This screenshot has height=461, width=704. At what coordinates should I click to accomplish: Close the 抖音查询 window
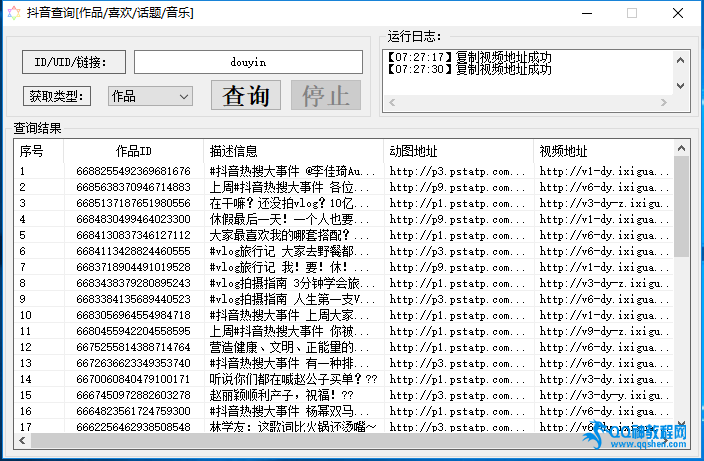click(x=678, y=13)
